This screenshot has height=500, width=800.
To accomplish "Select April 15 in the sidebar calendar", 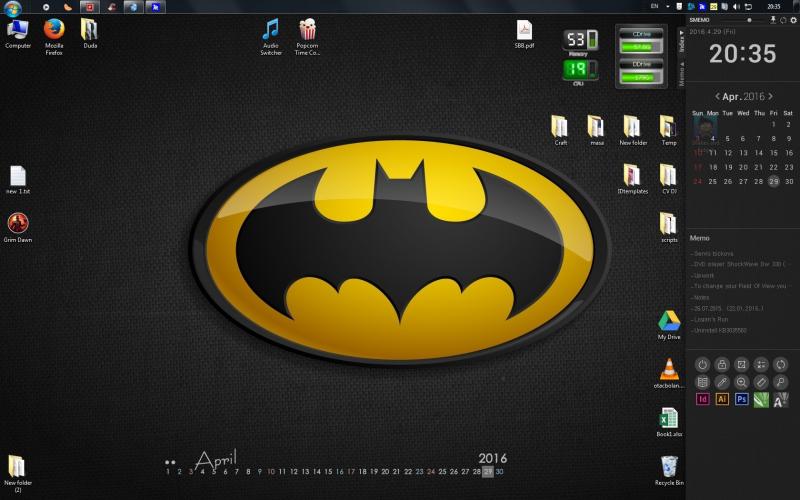I will [773, 153].
